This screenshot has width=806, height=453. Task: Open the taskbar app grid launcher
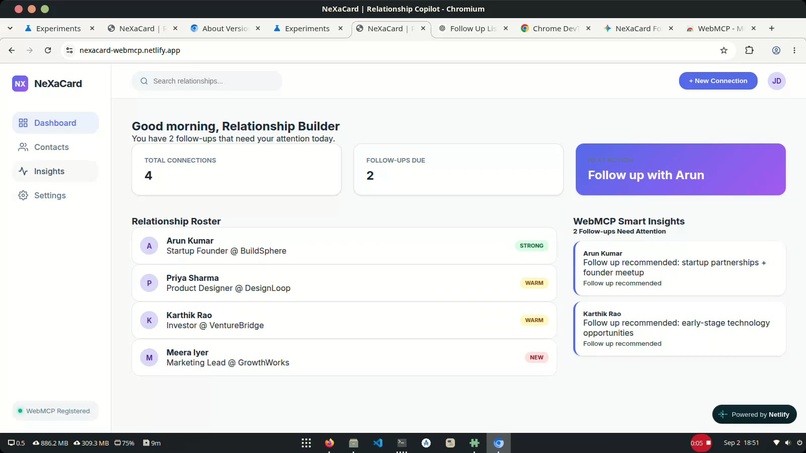pyautogui.click(x=306, y=443)
